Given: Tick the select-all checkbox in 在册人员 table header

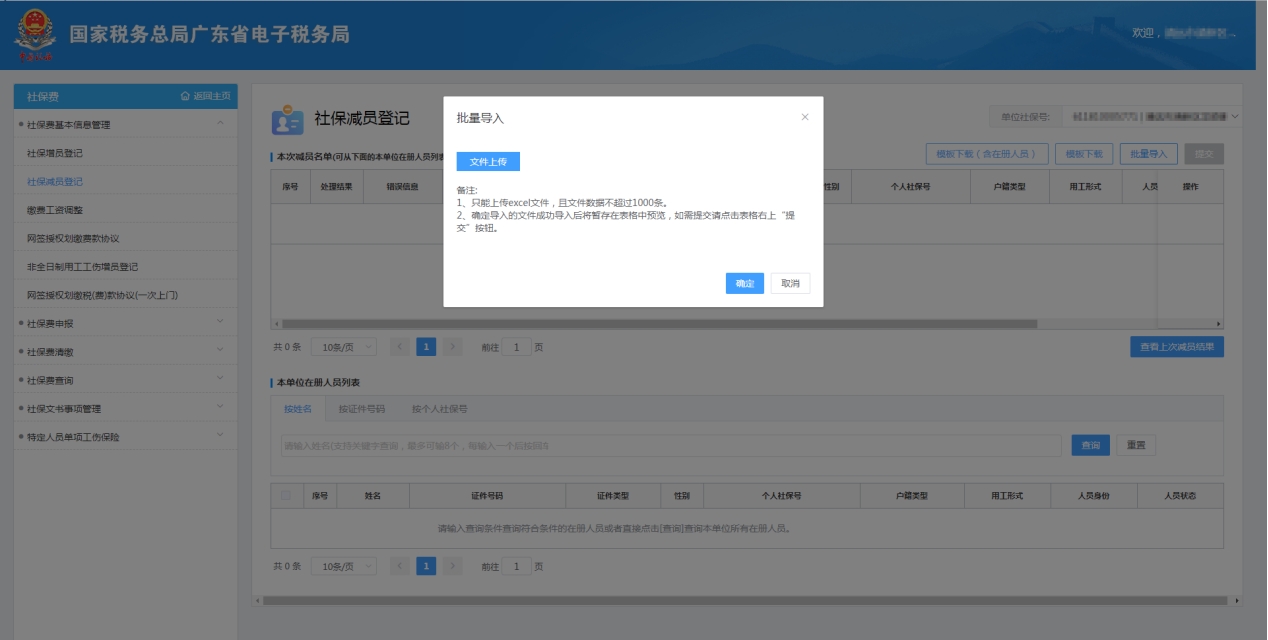Looking at the screenshot, I should point(286,496).
